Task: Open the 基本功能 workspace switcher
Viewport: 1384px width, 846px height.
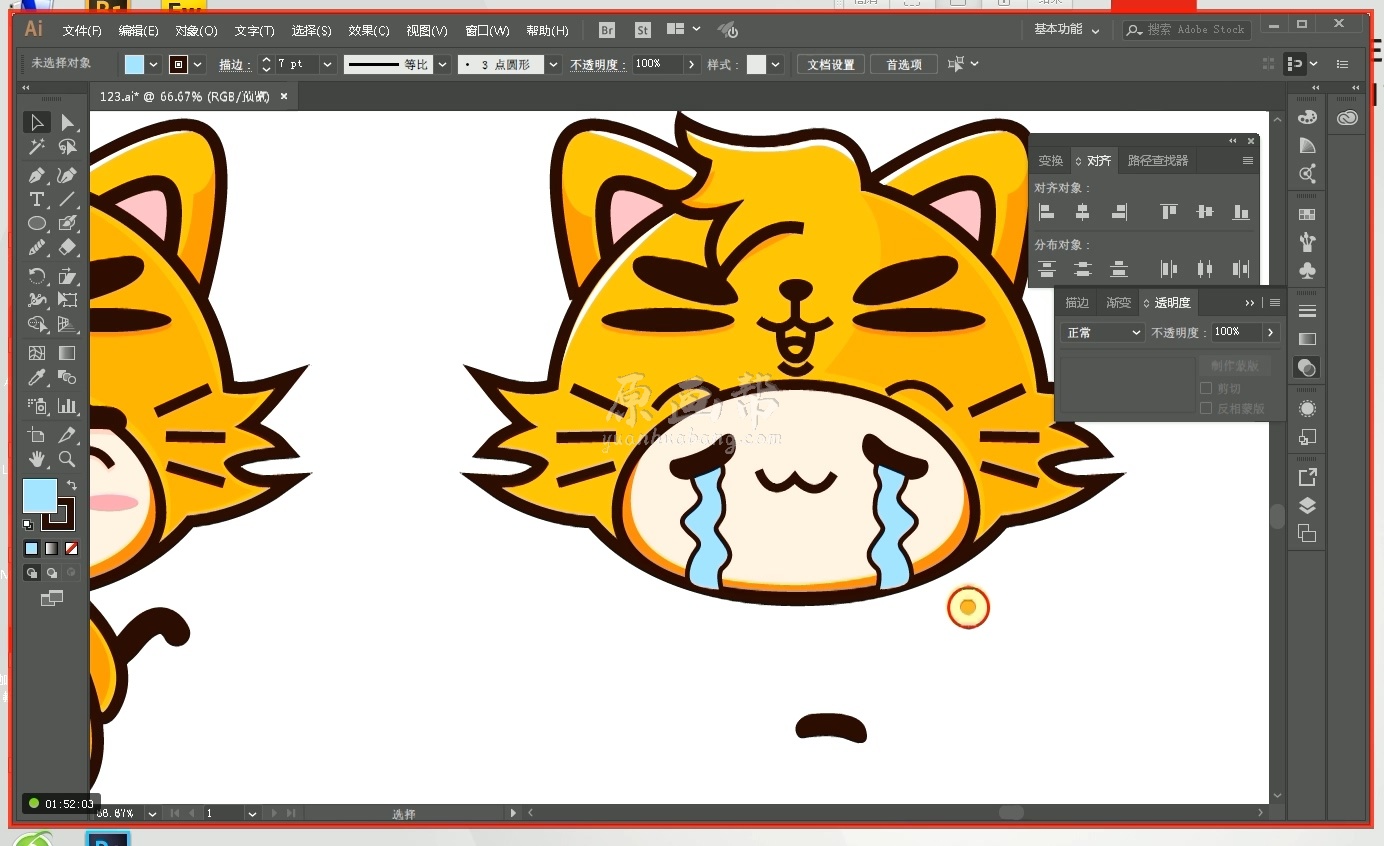Action: [1066, 30]
